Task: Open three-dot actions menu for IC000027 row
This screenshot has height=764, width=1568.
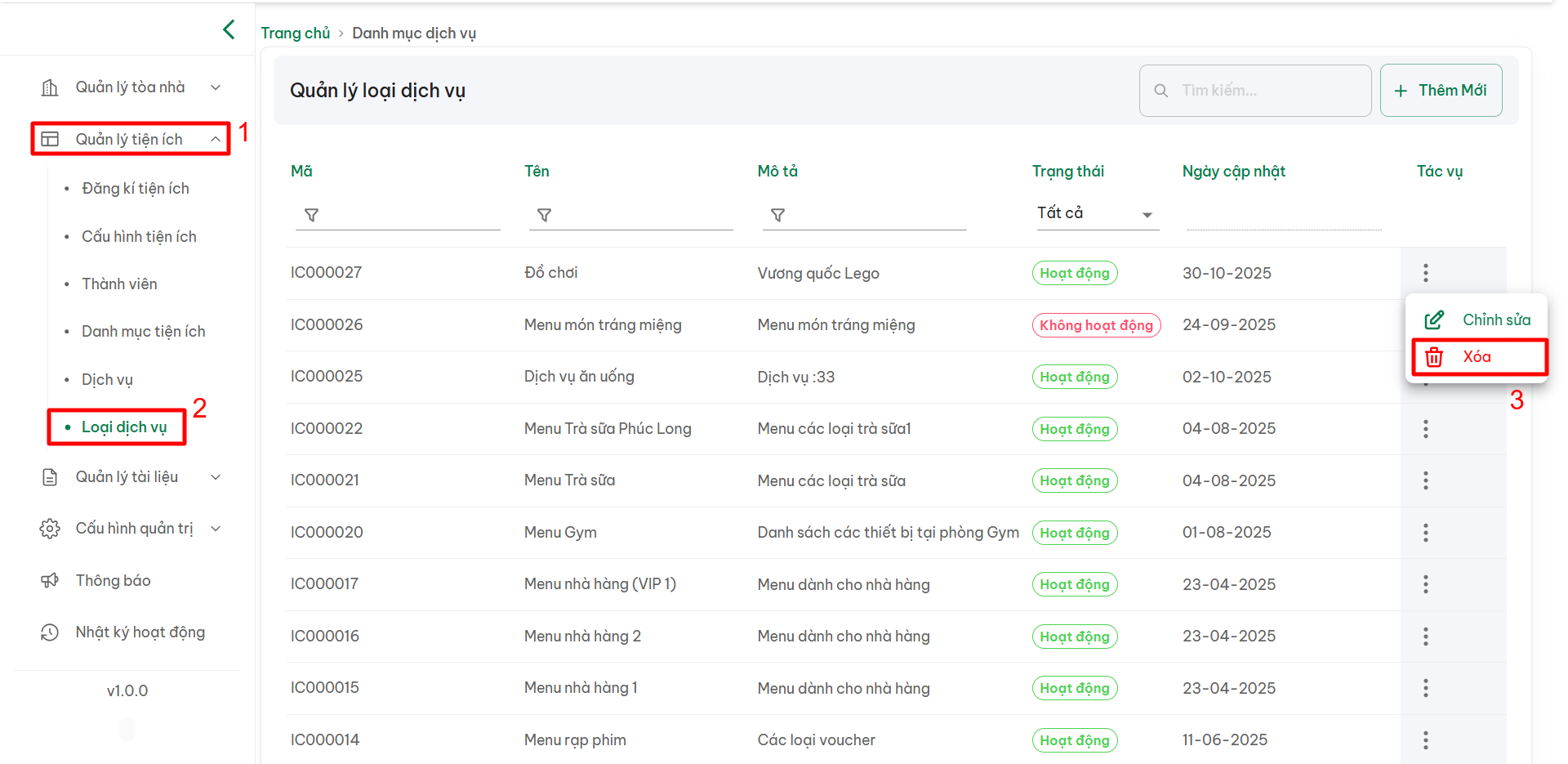Action: (1425, 273)
